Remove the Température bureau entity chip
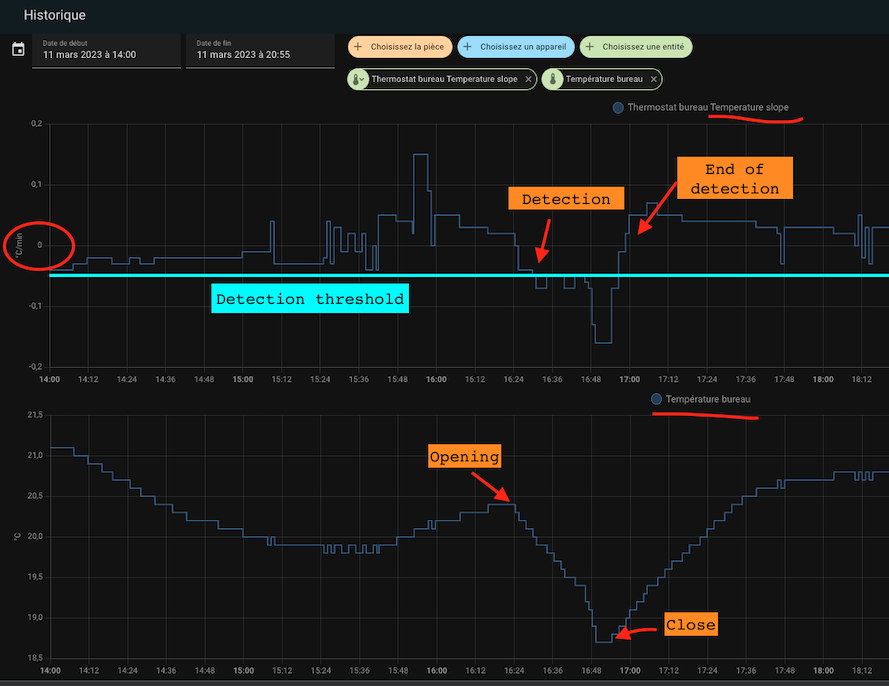Screen dimensions: 889x686 (x=654, y=79)
